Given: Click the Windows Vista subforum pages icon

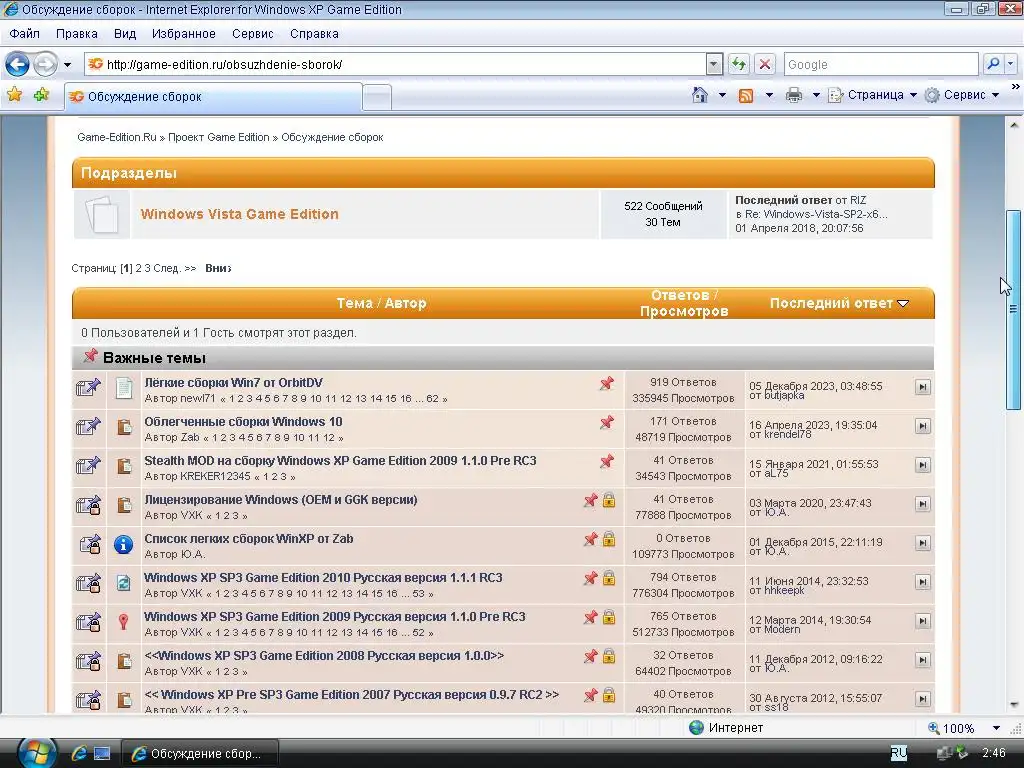Looking at the screenshot, I should 103,214.
